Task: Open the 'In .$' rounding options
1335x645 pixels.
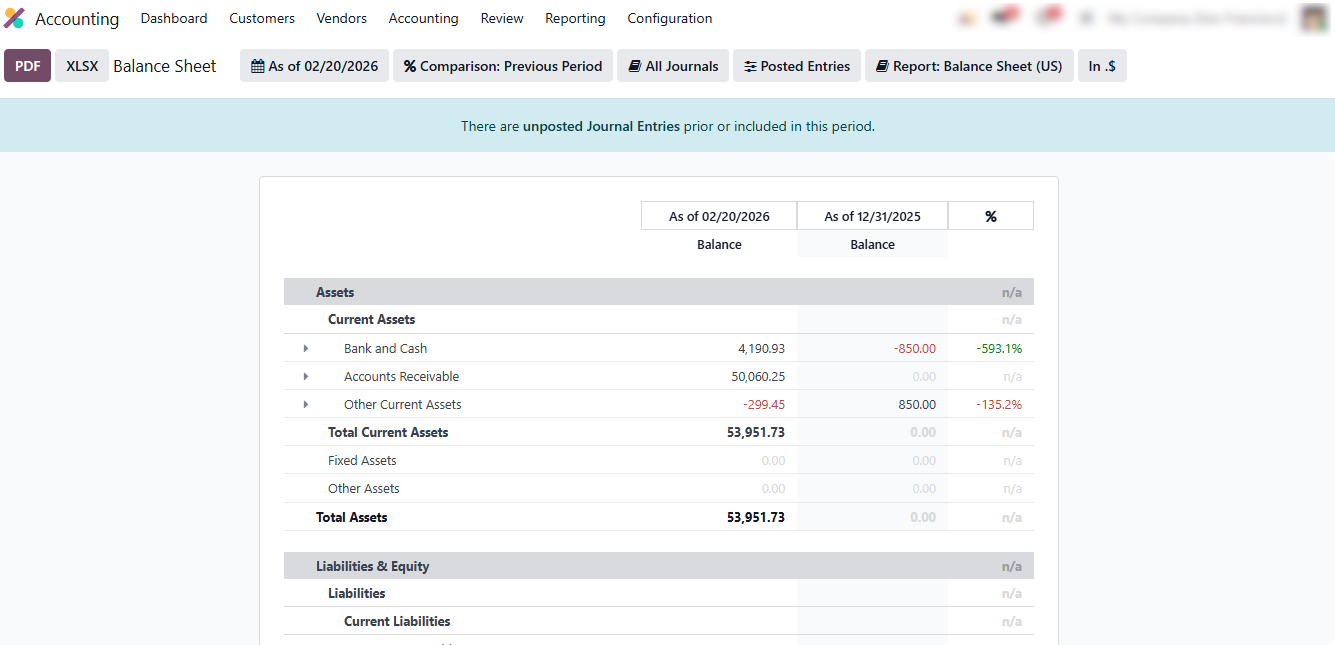Action: point(1102,66)
